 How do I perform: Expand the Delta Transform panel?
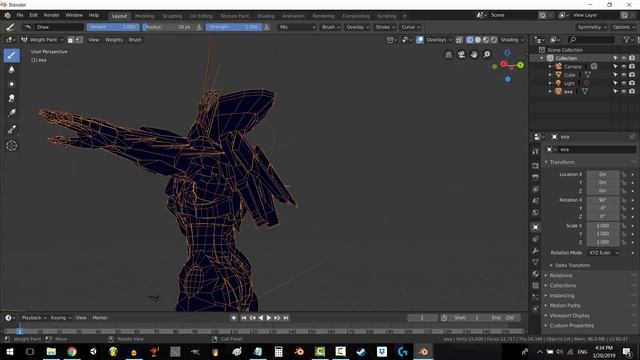tap(572, 265)
